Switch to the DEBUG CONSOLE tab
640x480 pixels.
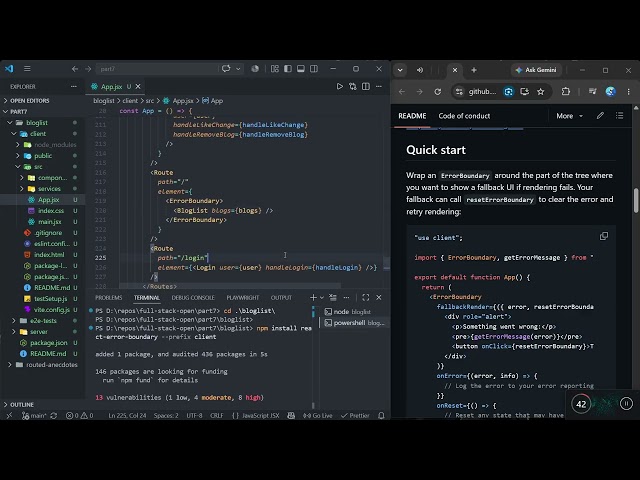click(193, 298)
